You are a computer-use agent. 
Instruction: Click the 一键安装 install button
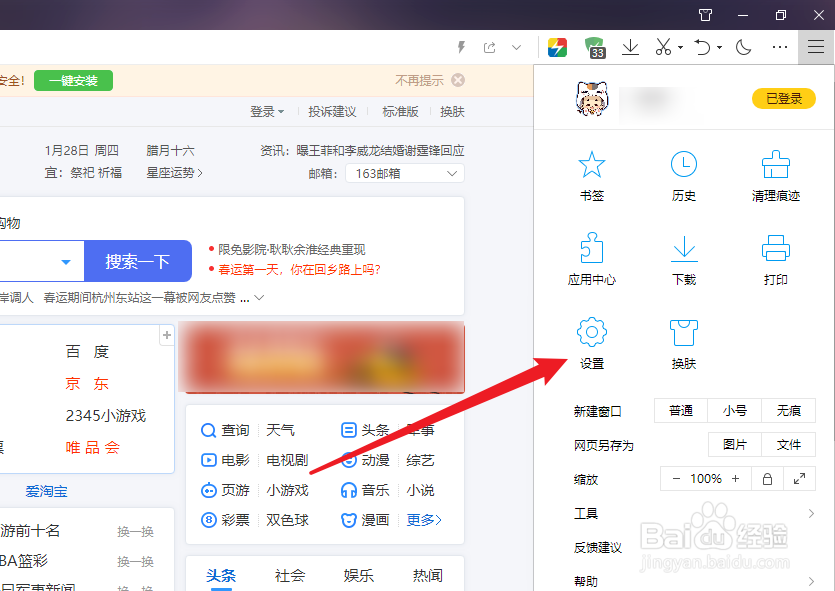(73, 80)
